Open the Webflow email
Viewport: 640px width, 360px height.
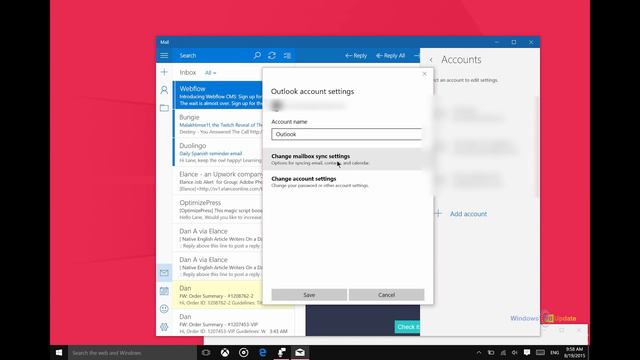coord(218,95)
